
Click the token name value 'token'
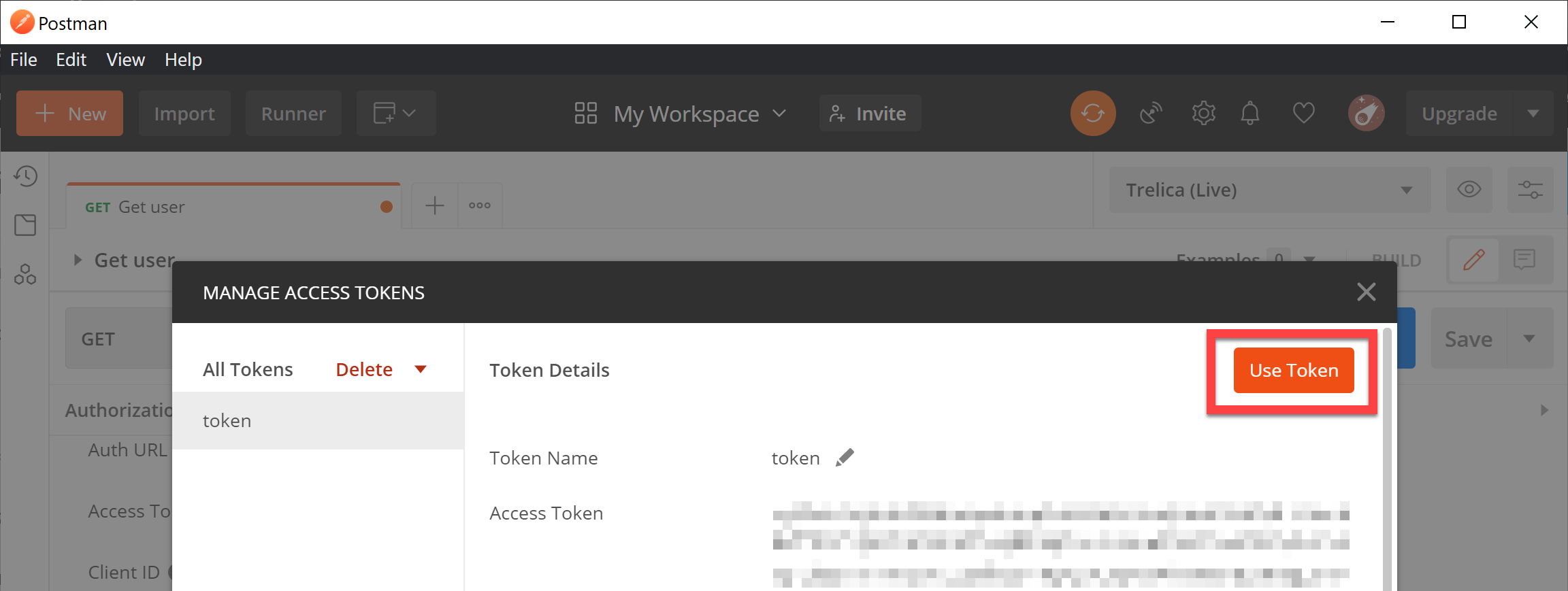(x=796, y=458)
